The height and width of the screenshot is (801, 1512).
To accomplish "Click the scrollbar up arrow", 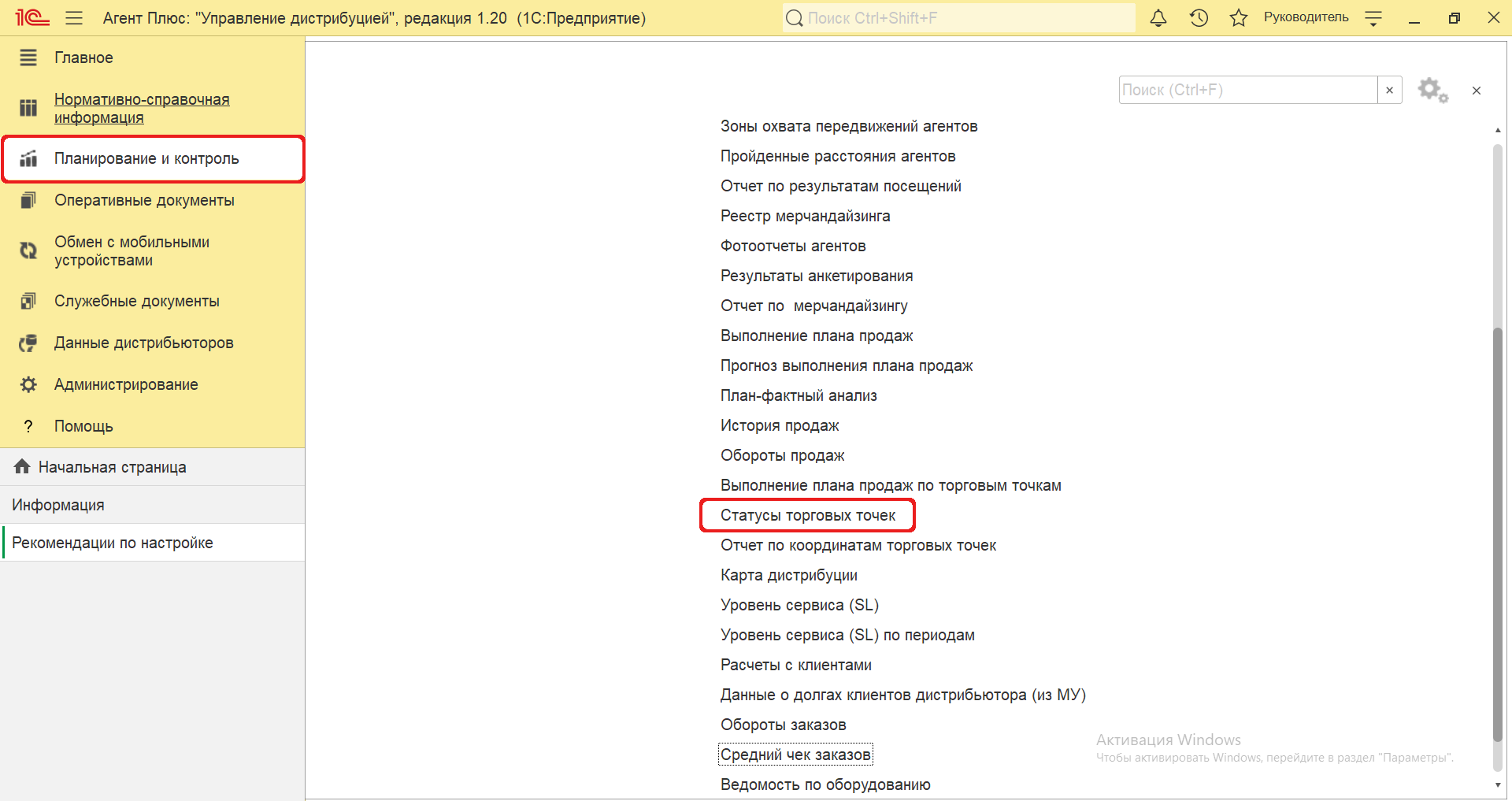I will (x=1498, y=130).
